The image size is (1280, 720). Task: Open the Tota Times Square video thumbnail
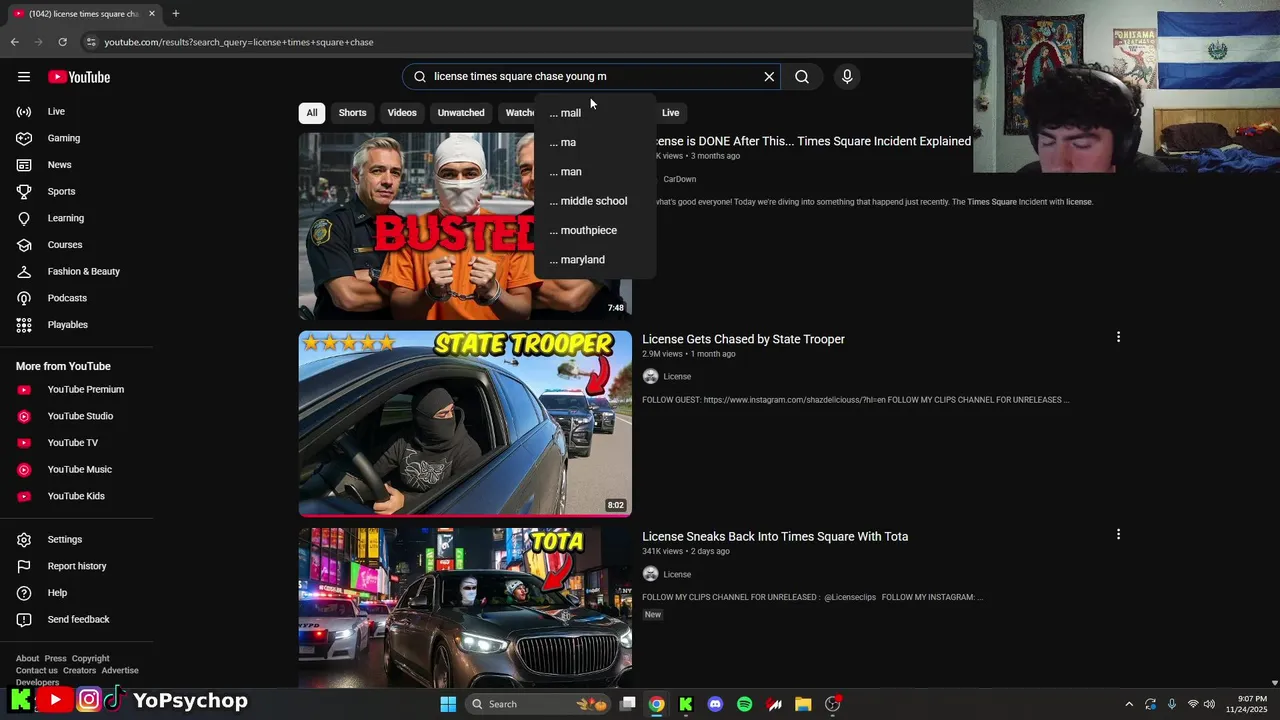[465, 608]
